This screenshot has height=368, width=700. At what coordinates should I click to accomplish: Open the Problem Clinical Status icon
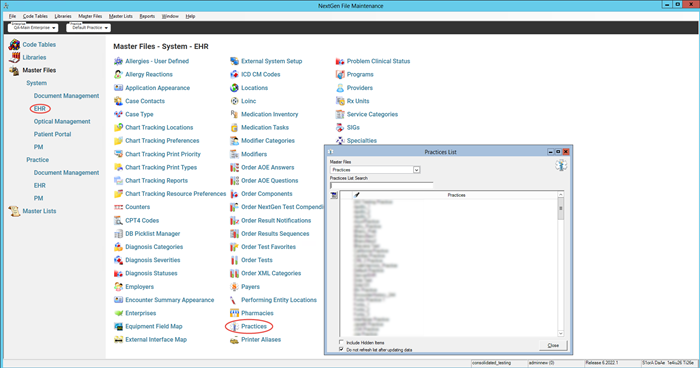340,61
